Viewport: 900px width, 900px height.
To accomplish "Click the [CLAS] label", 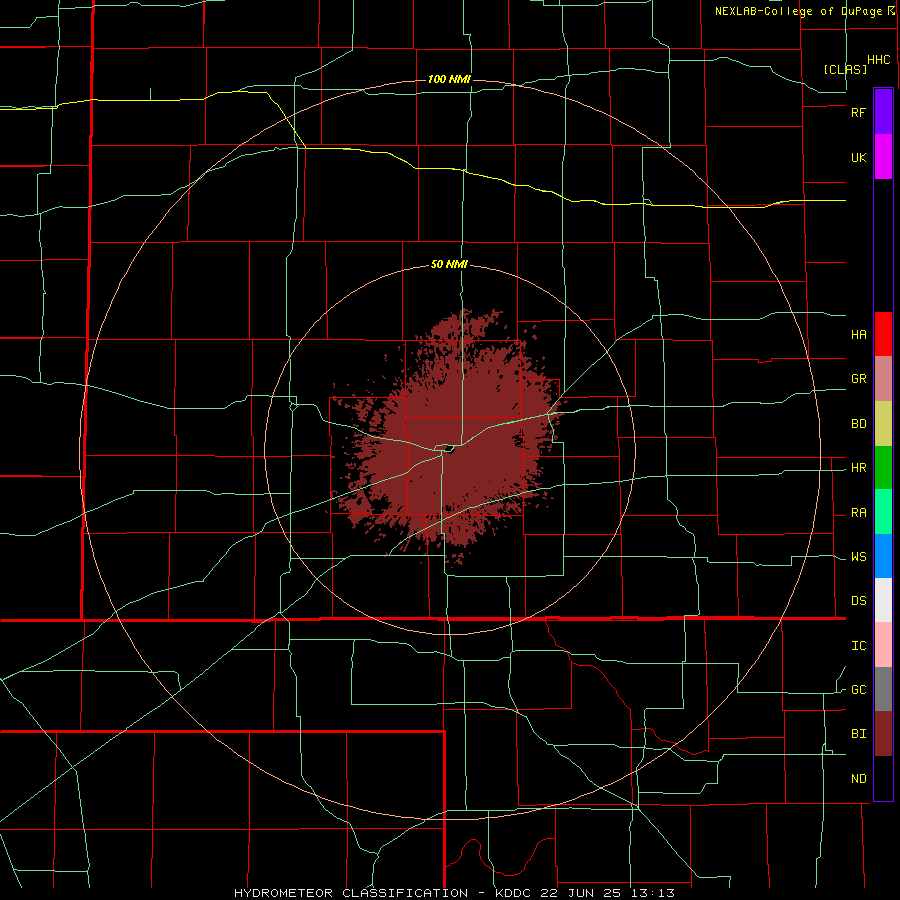I will tap(845, 69).
